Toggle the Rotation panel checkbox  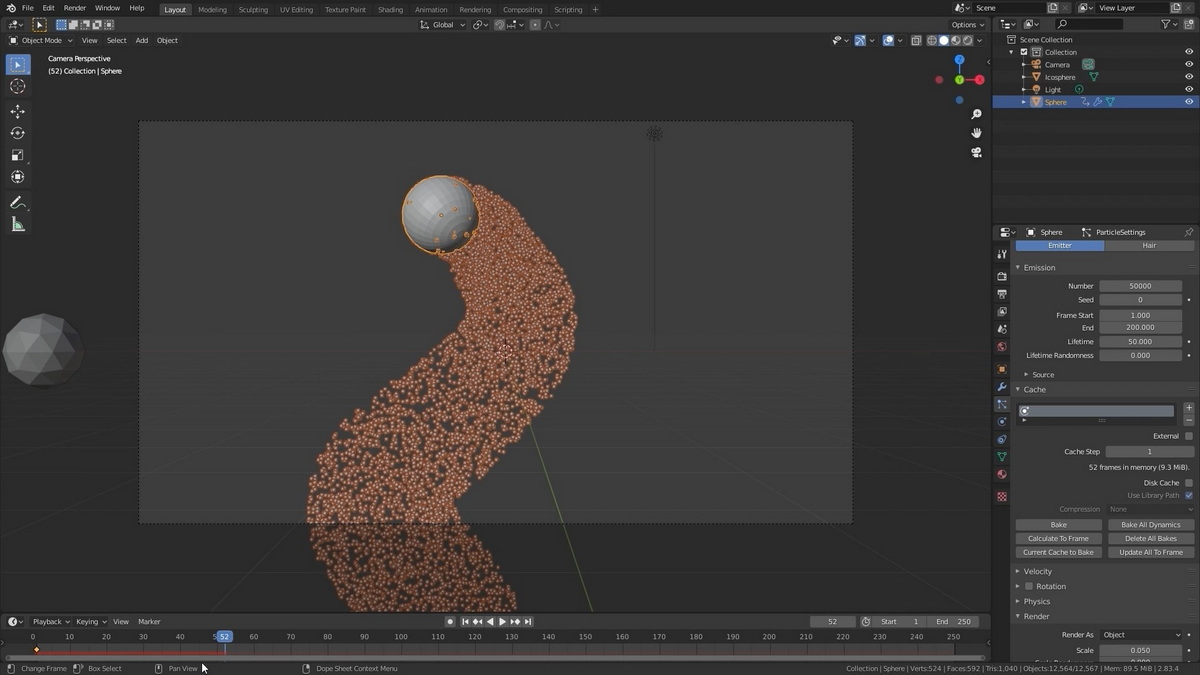[x=1029, y=586]
